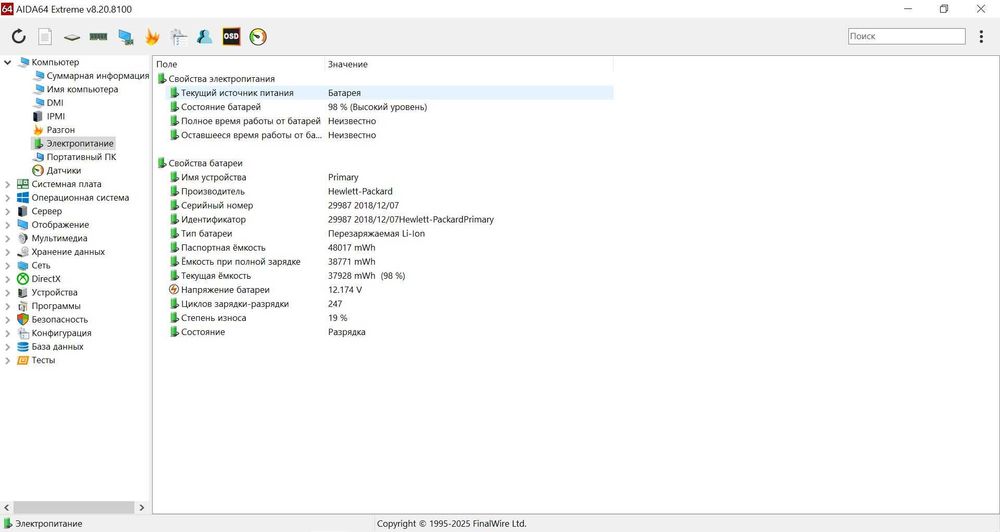Open the CPUID panel toolbar icon
The height and width of the screenshot is (532, 1000).
179,36
